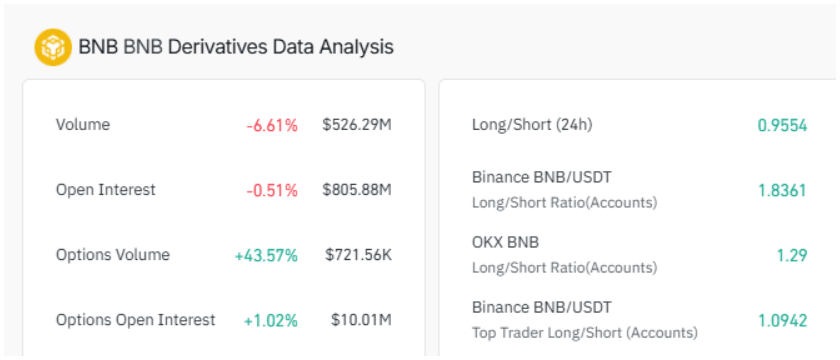Click the $805.88M open interest amount
This screenshot has width=840, height=360.
pos(357,190)
